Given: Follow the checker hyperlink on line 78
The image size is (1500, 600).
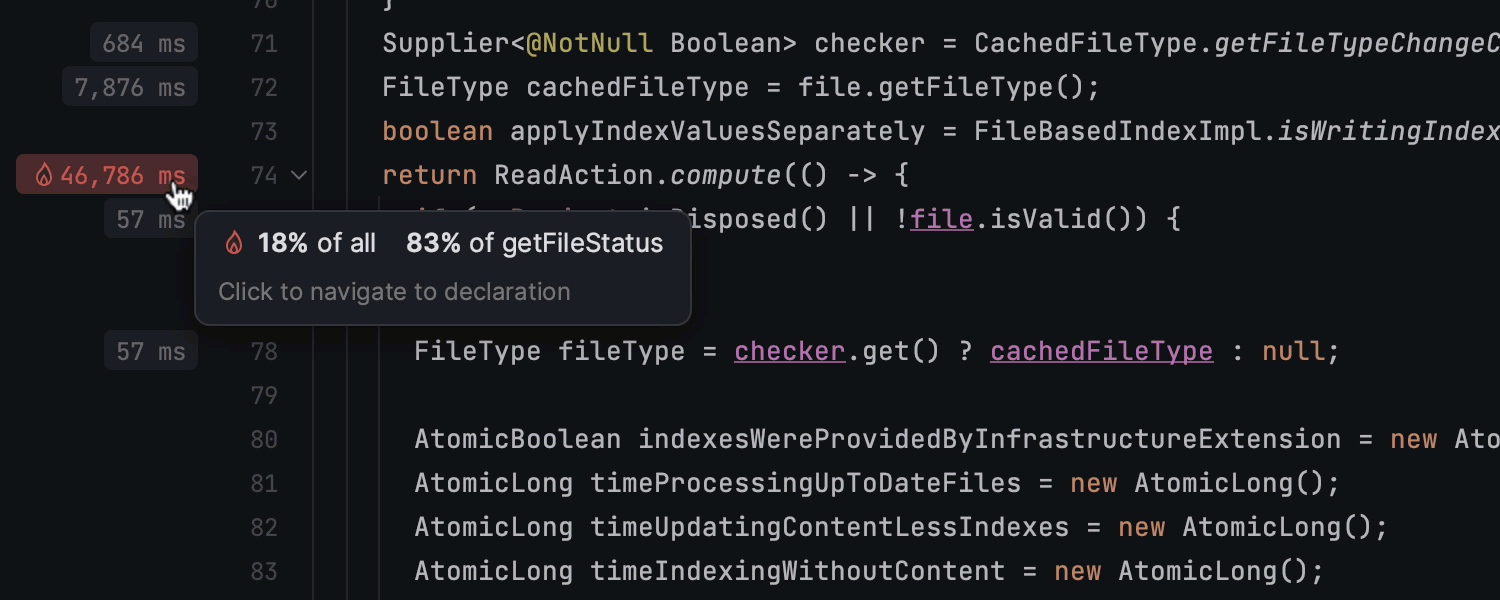Looking at the screenshot, I should pos(789,351).
